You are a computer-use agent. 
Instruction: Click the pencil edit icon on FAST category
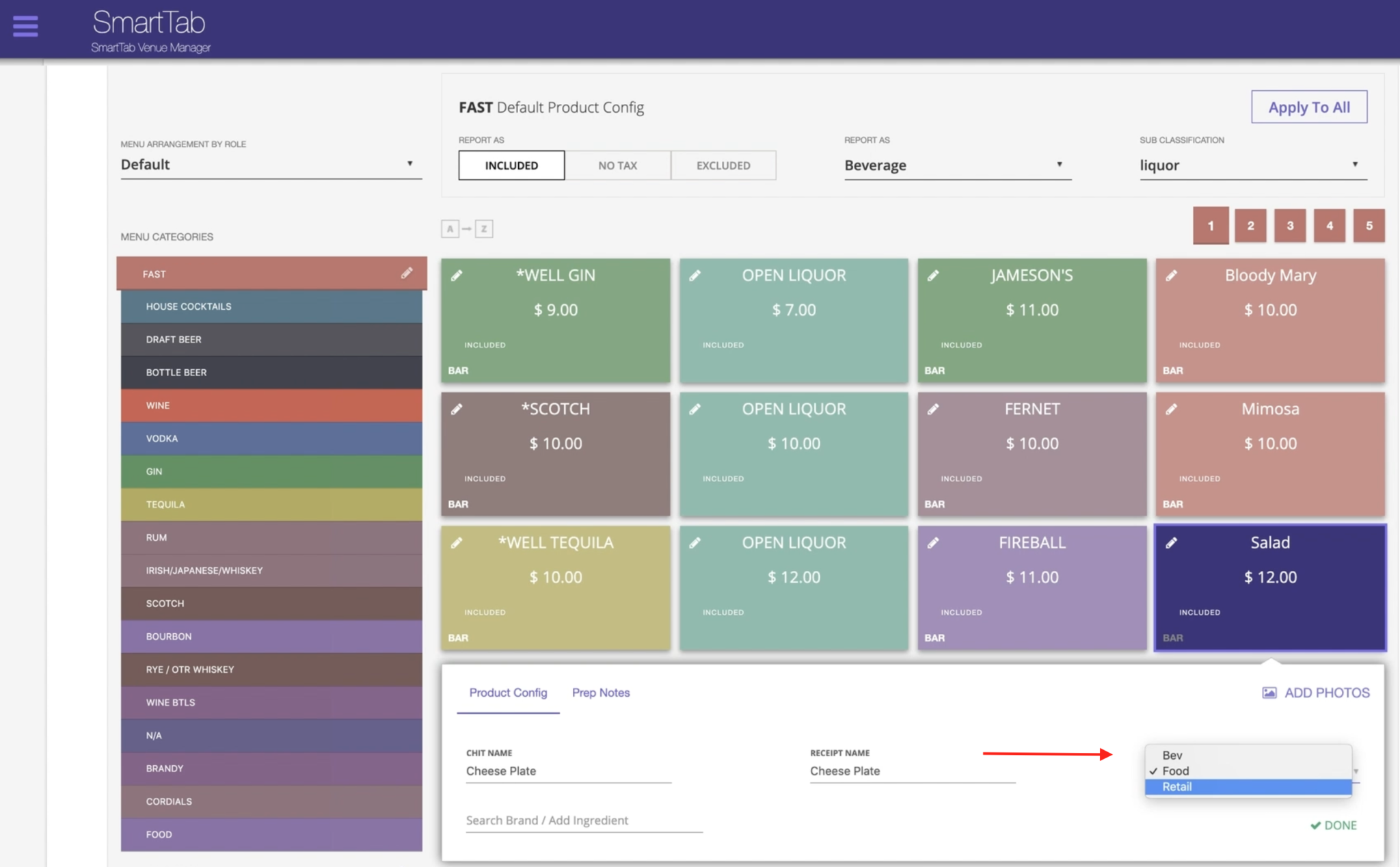coord(407,274)
